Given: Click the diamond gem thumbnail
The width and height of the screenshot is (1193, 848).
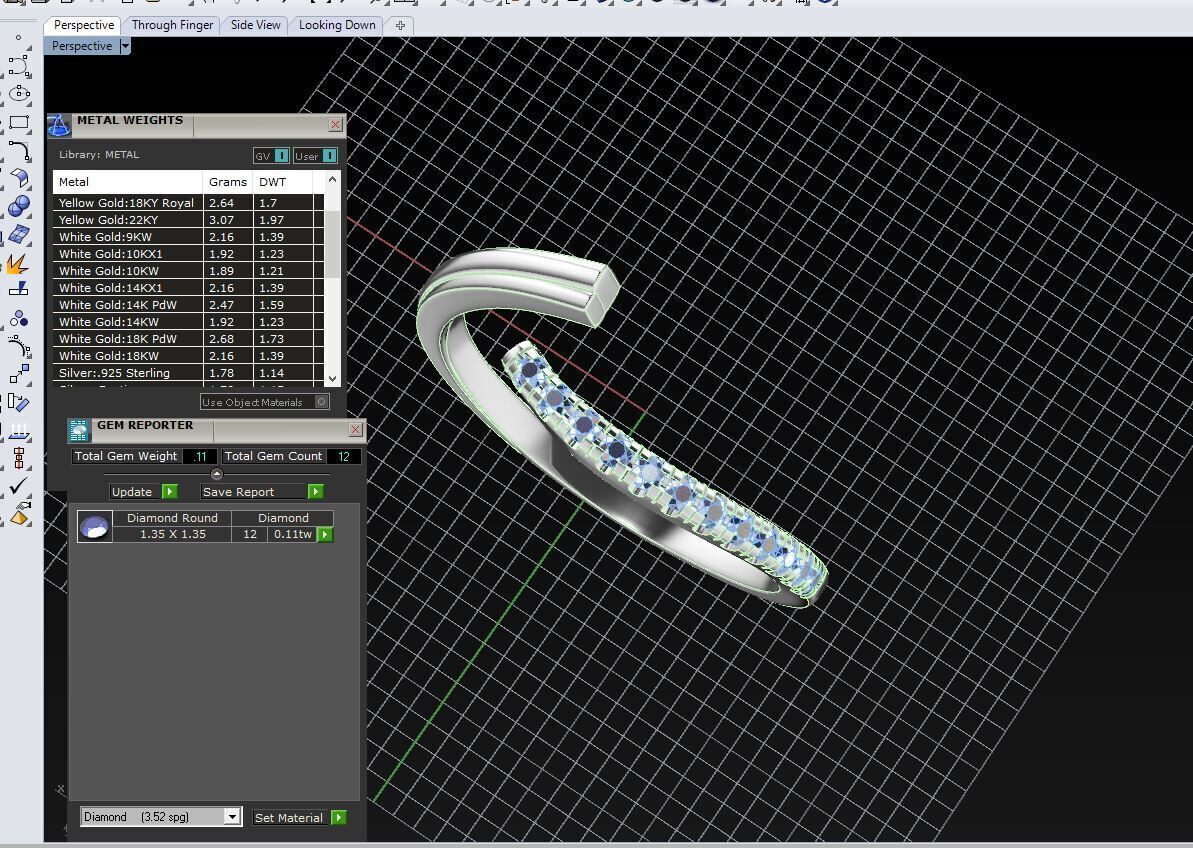Looking at the screenshot, I should (95, 526).
